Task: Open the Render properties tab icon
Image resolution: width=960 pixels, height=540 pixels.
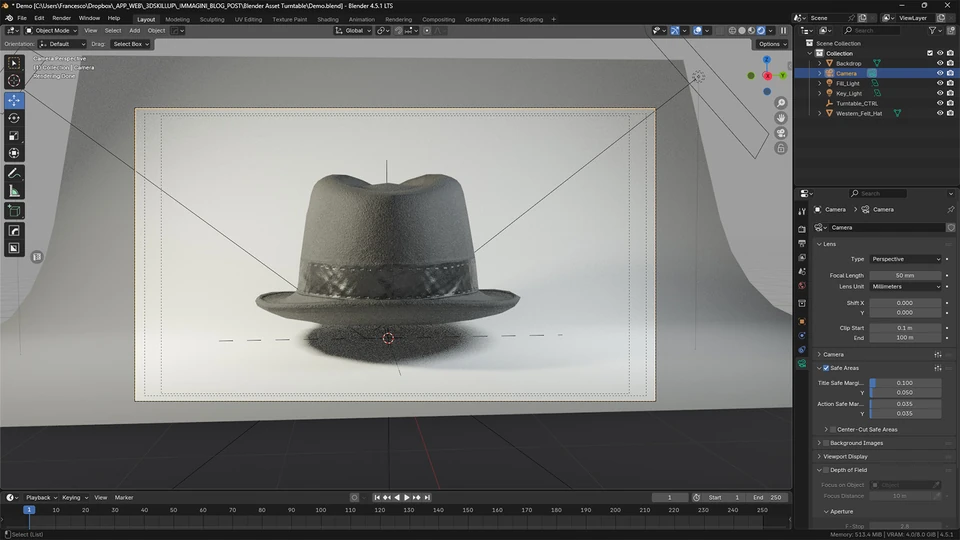Action: pos(802,229)
